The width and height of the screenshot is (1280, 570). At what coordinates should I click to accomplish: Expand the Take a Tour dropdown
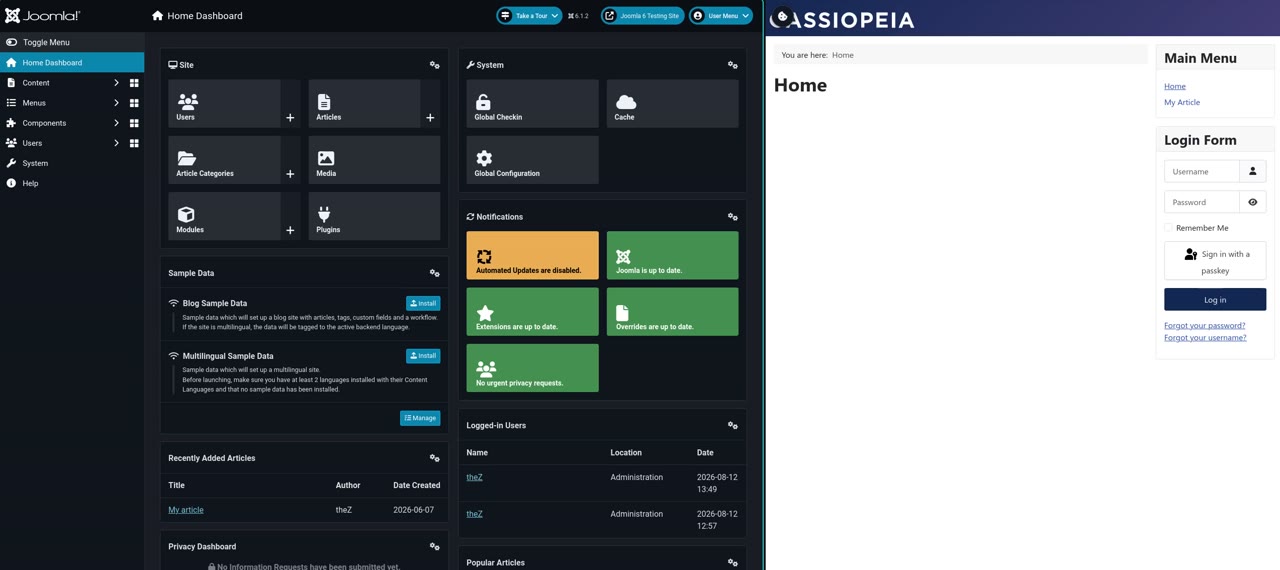tap(529, 16)
